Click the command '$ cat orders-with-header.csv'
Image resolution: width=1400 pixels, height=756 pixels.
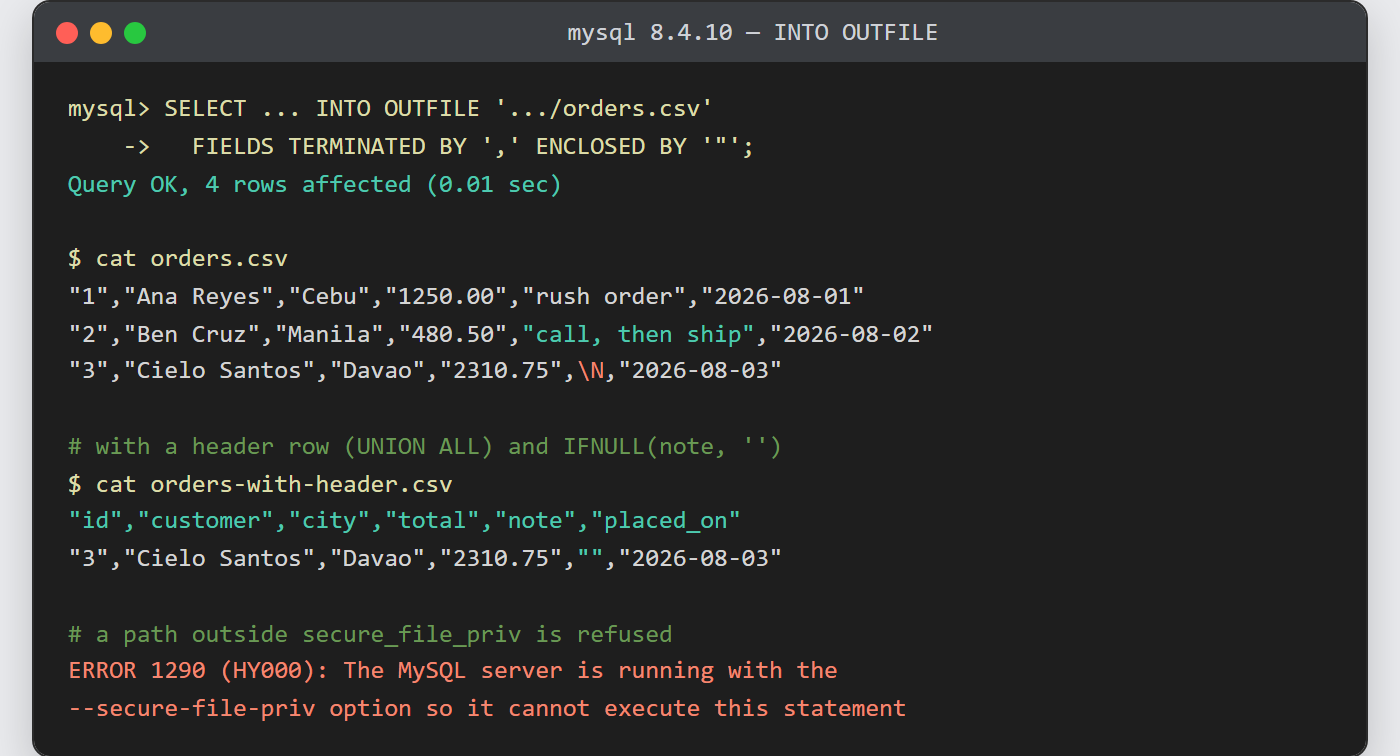[260, 485]
